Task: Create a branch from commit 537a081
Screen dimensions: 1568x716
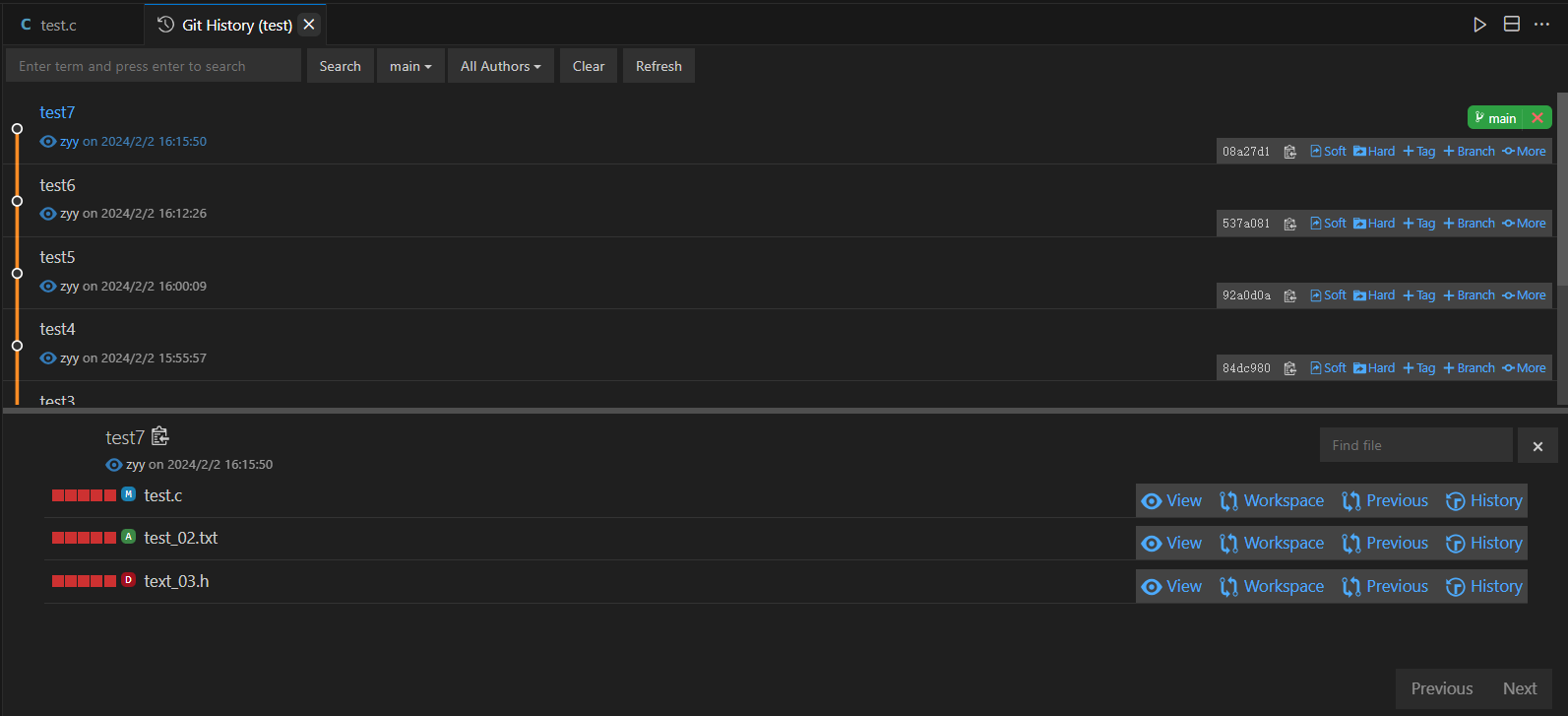Action: tap(1469, 224)
